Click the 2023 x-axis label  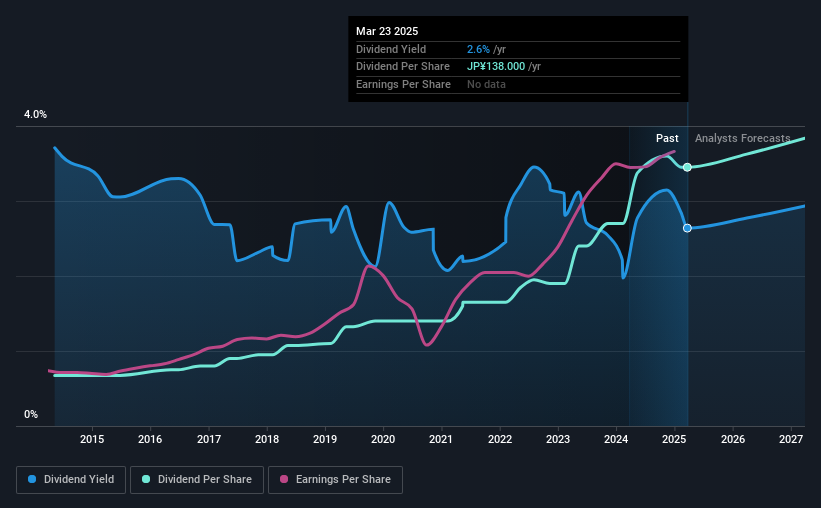[x=558, y=439]
